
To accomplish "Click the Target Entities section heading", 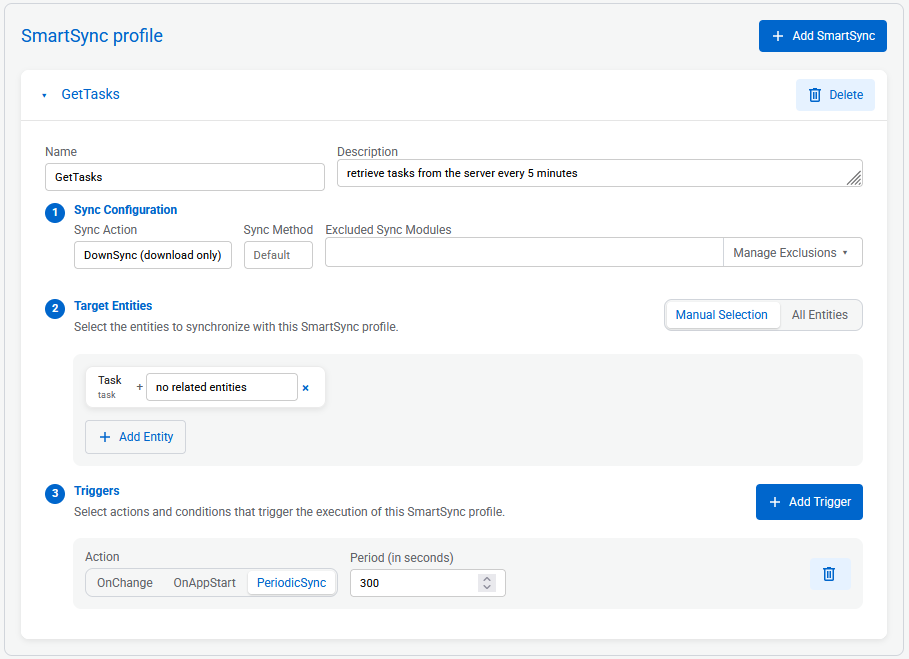I will click(113, 305).
